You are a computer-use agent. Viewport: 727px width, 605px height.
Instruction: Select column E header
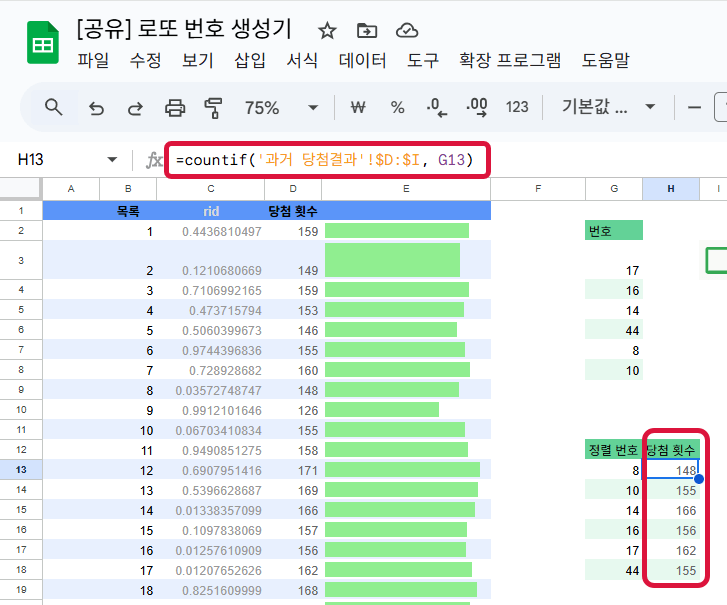click(406, 189)
